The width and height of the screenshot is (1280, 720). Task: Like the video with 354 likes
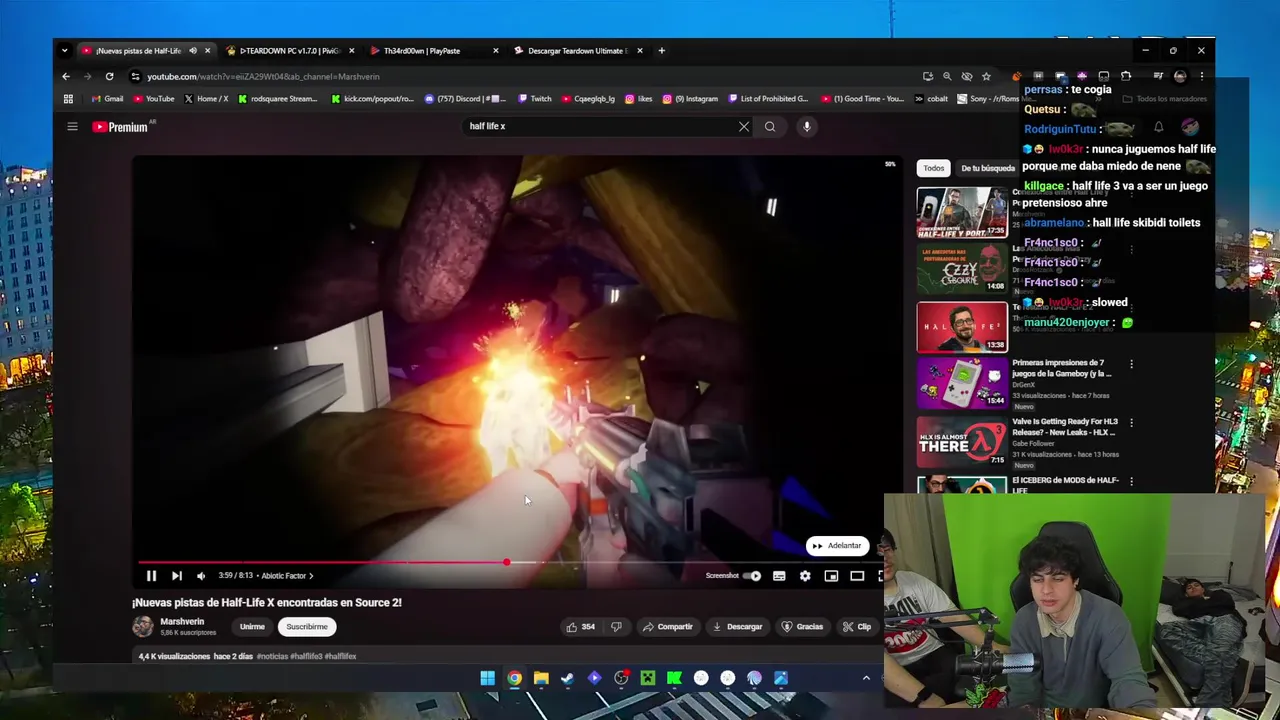point(580,627)
